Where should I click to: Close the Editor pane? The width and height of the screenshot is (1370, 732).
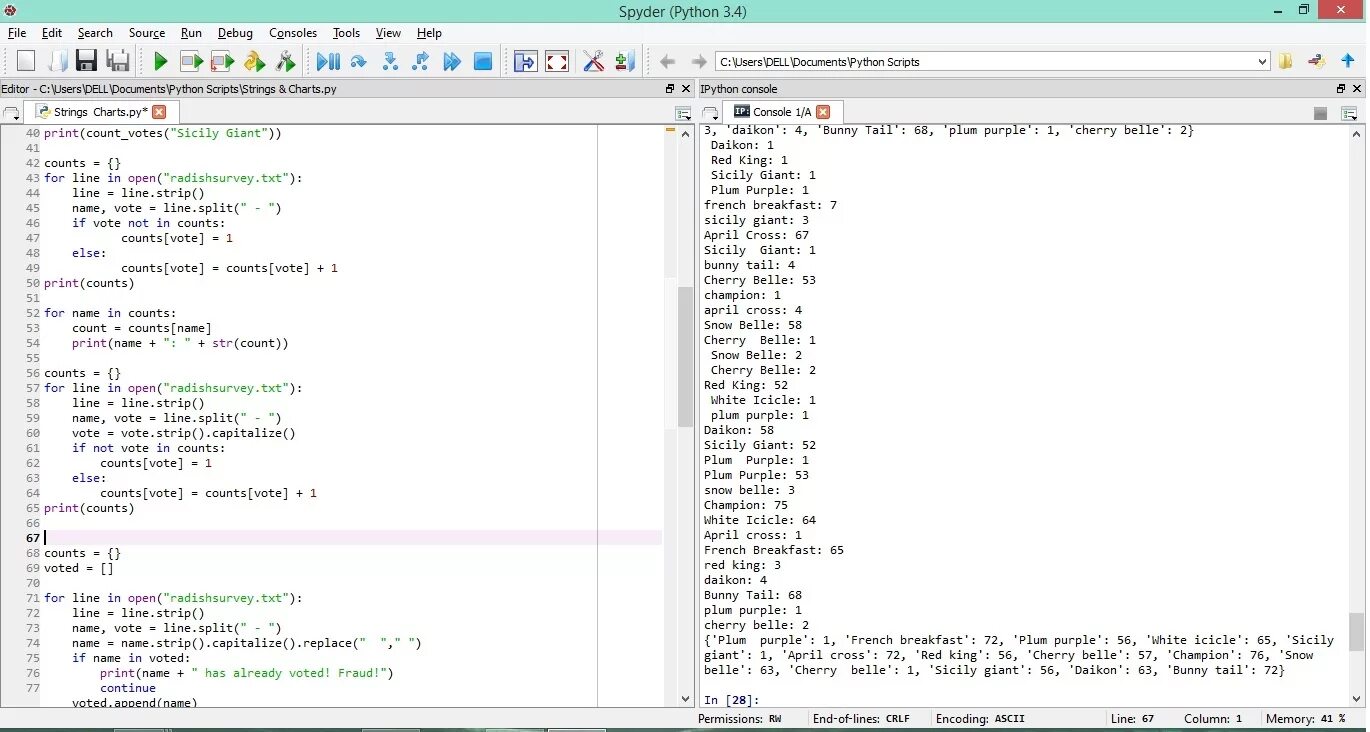[685, 89]
